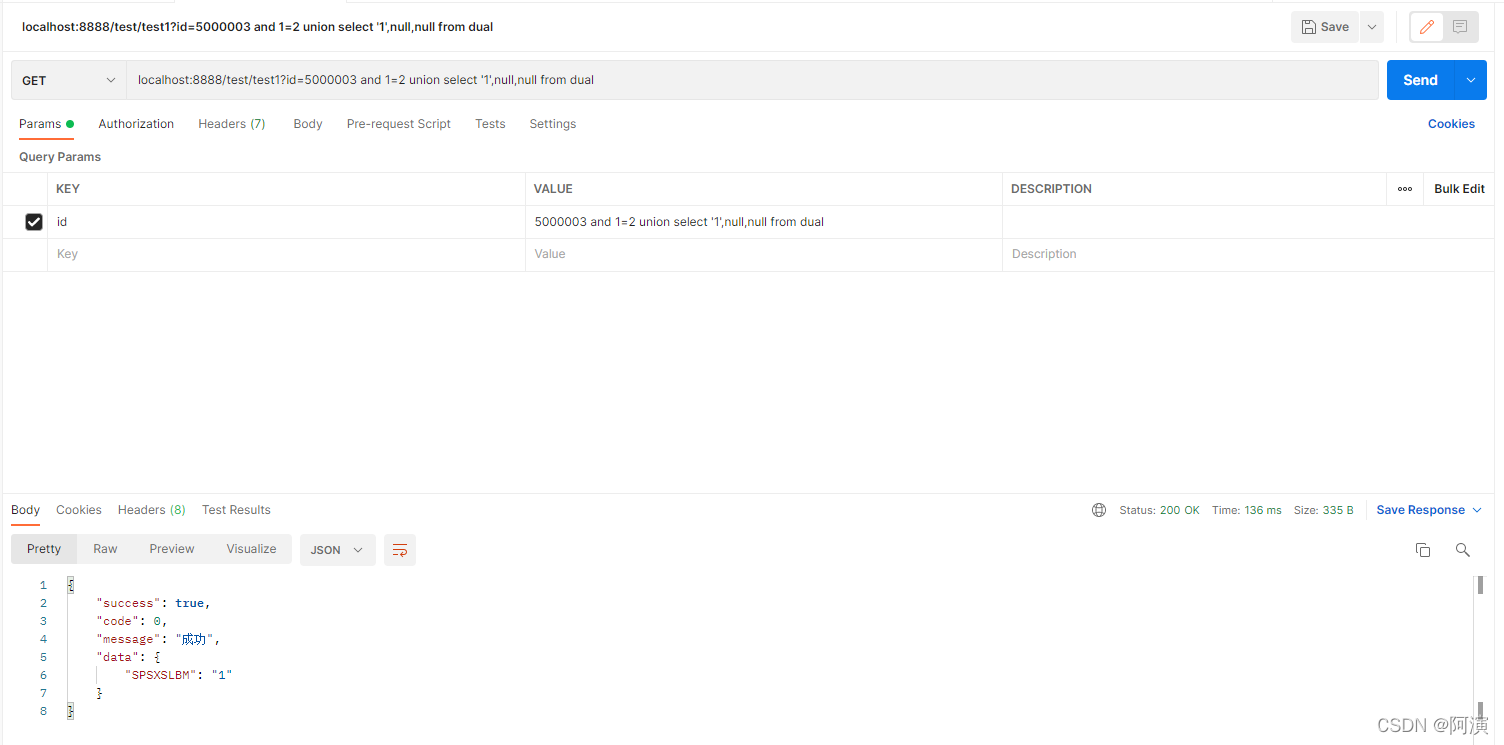This screenshot has height=745, width=1504.
Task: Open the GET method dropdown
Action: [69, 80]
